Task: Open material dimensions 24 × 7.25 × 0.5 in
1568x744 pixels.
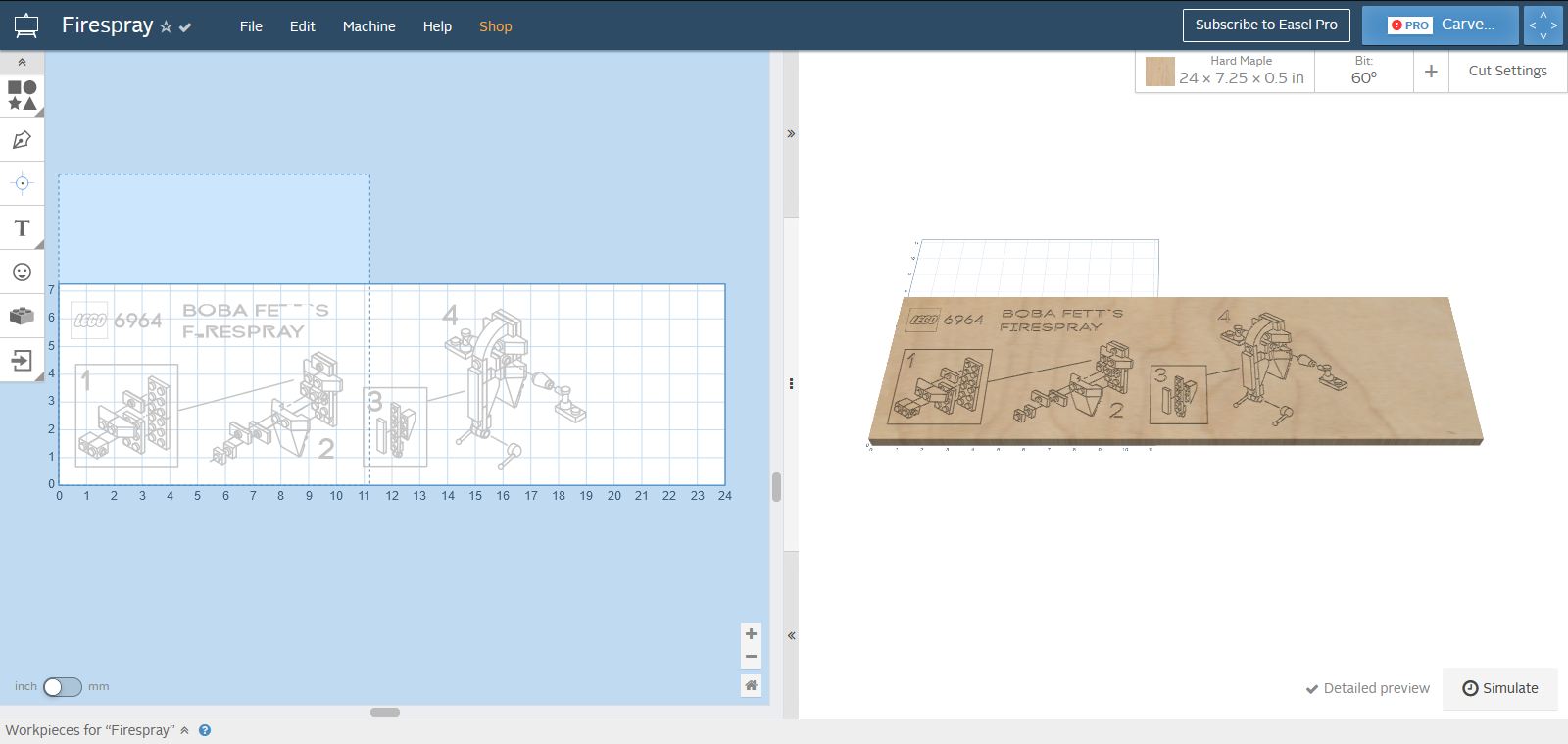Action: click(x=1242, y=77)
